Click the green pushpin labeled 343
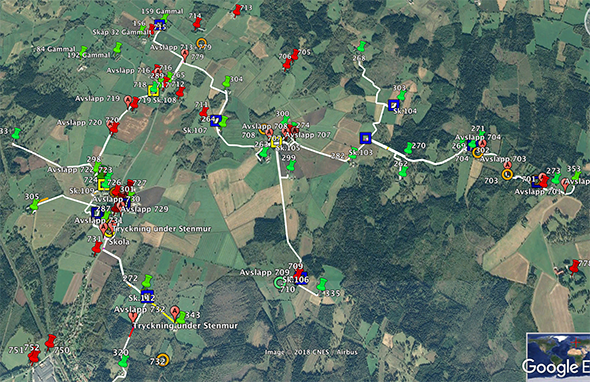590x382 pixels. [x=181, y=317]
